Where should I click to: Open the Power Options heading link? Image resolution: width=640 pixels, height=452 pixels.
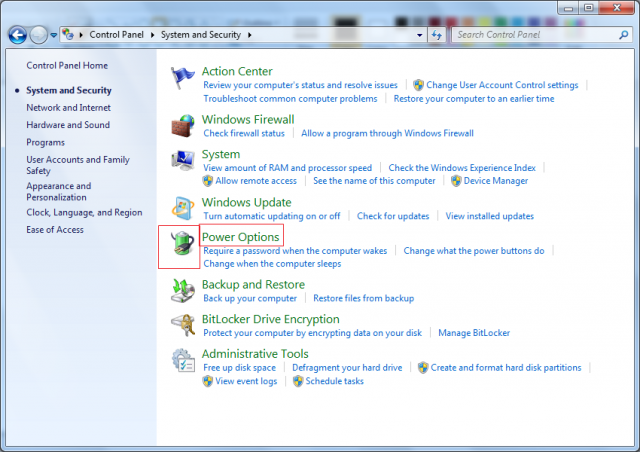pos(240,237)
